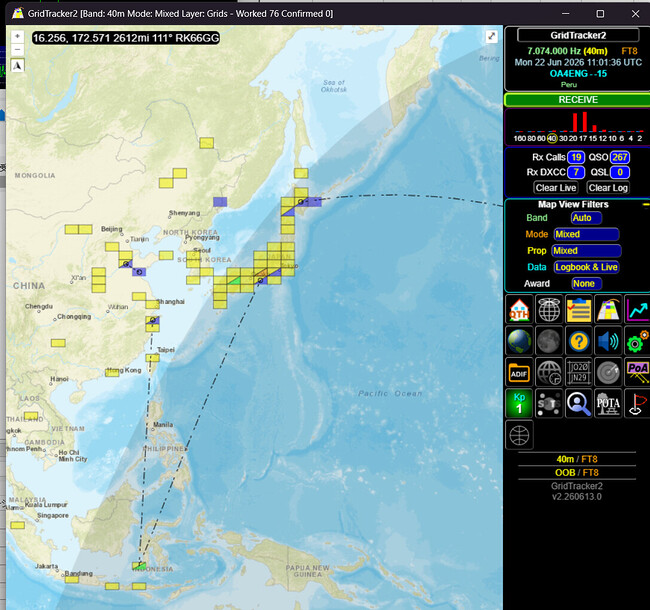650x610 pixels.
Task: Click the green Kp 1 index tile
Action: [519, 403]
